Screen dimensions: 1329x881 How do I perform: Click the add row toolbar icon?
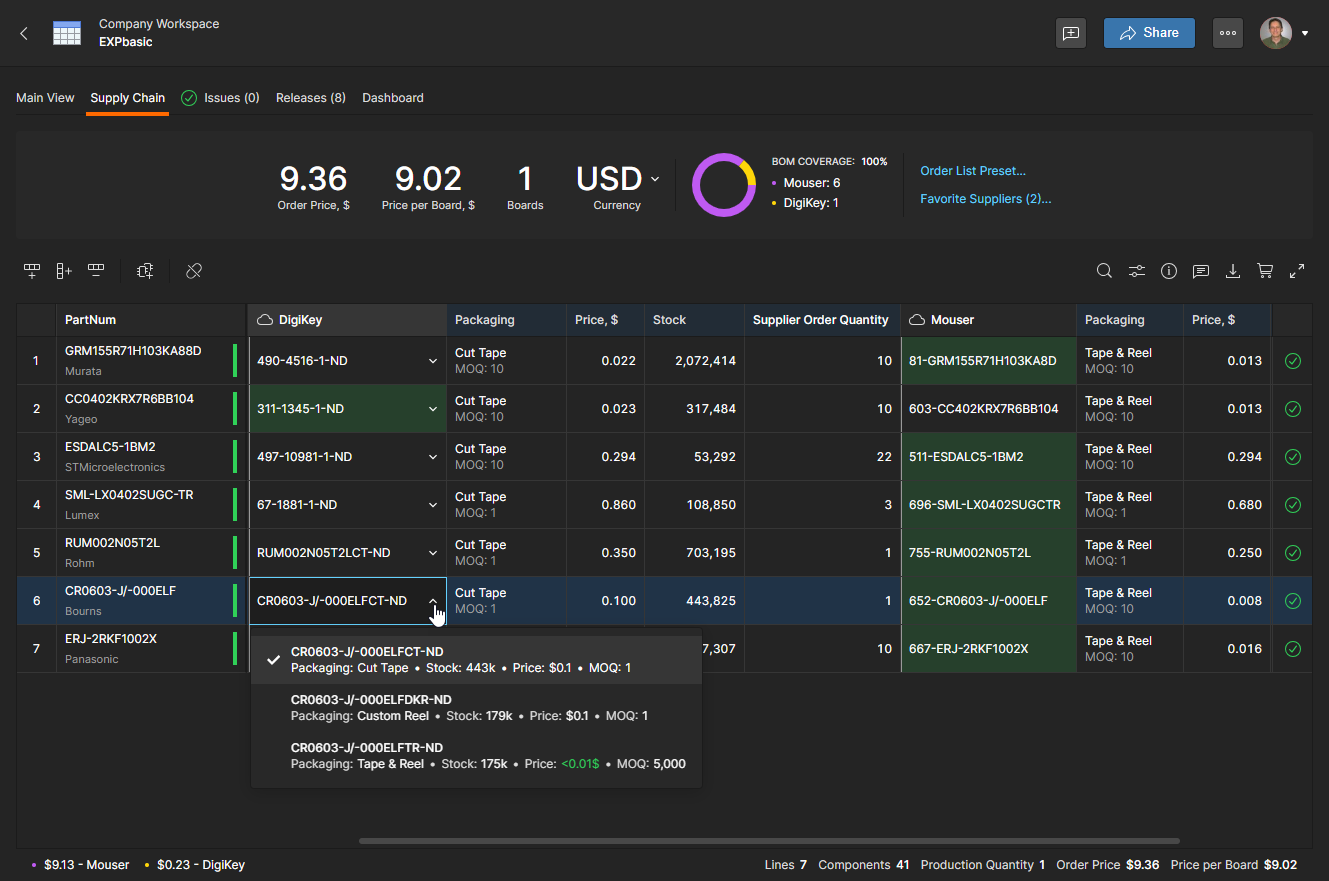point(32,271)
